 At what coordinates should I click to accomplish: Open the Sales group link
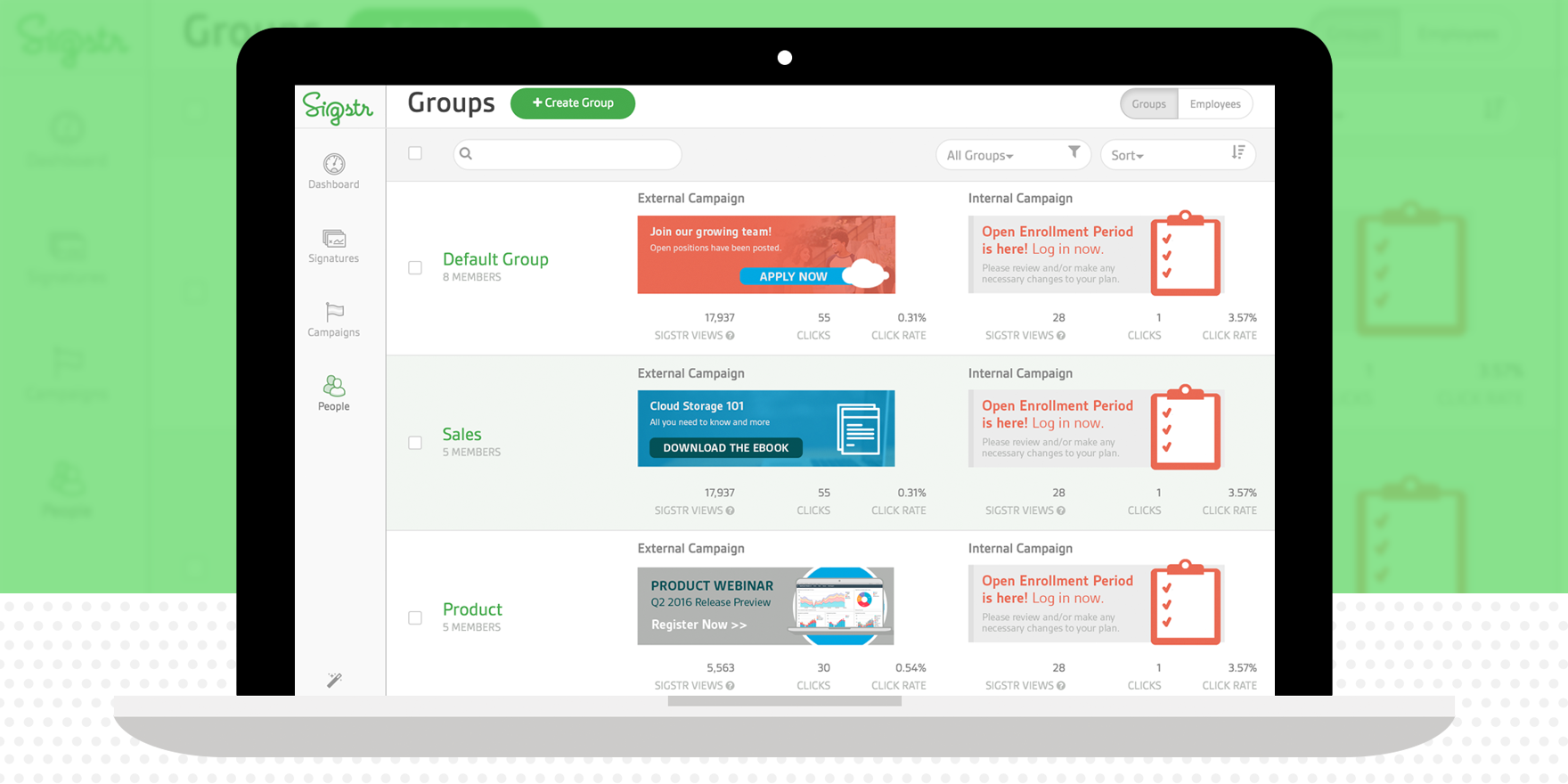click(461, 434)
